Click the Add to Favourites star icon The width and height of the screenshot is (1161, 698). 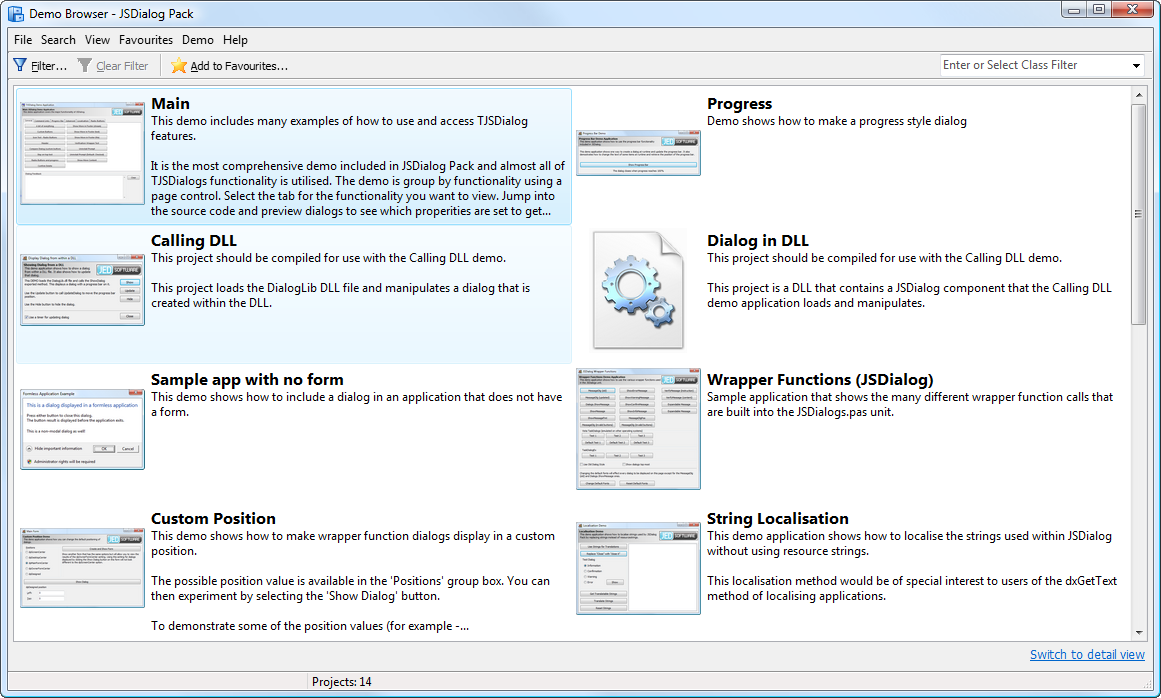(x=179, y=65)
